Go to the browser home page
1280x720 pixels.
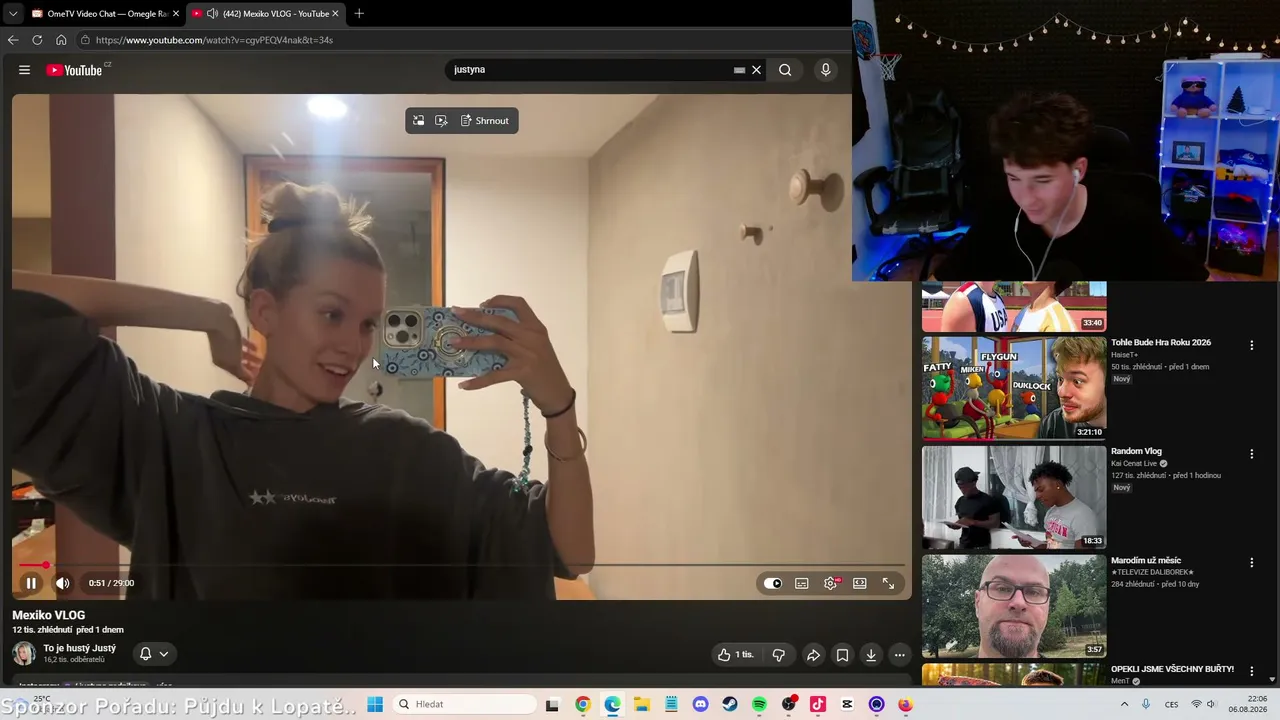point(61,40)
